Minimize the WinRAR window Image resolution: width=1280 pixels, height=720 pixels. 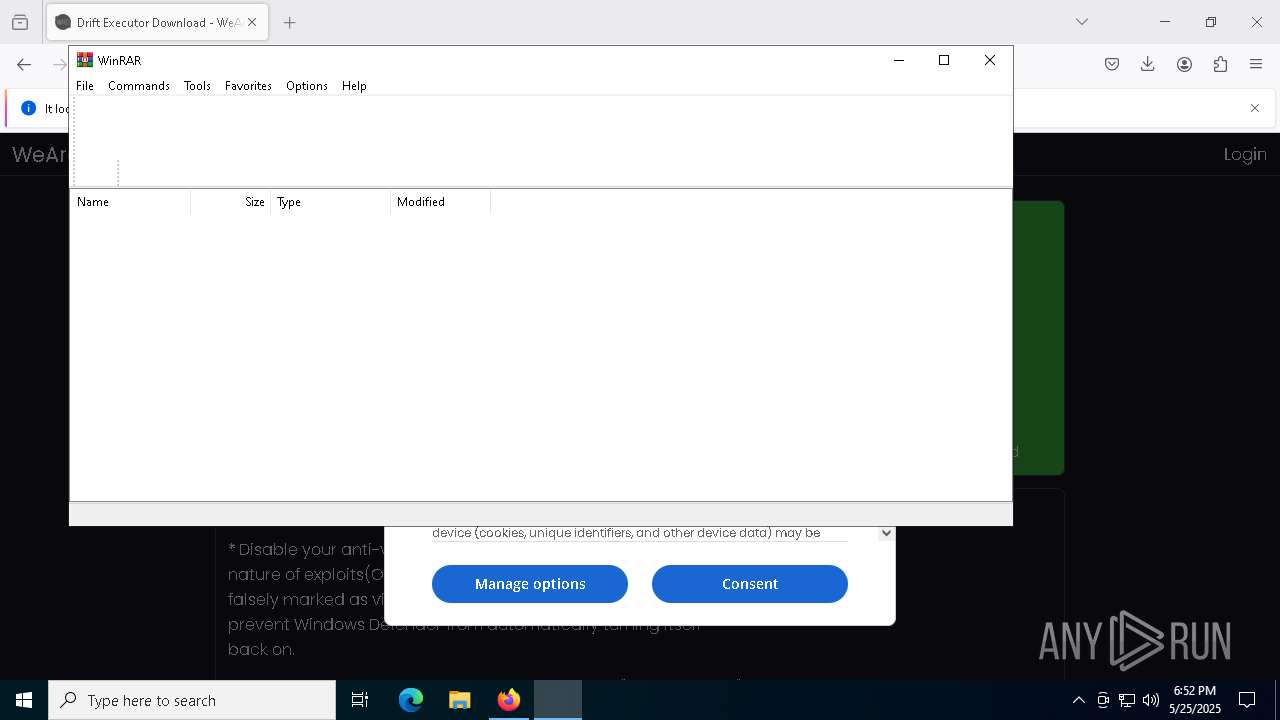[x=898, y=60]
